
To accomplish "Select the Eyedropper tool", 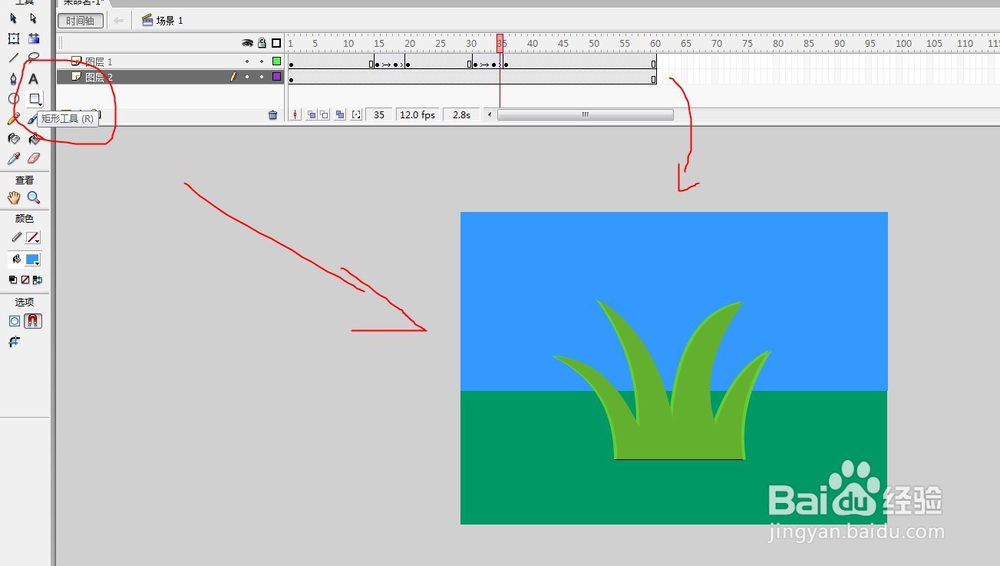I will [x=13, y=158].
